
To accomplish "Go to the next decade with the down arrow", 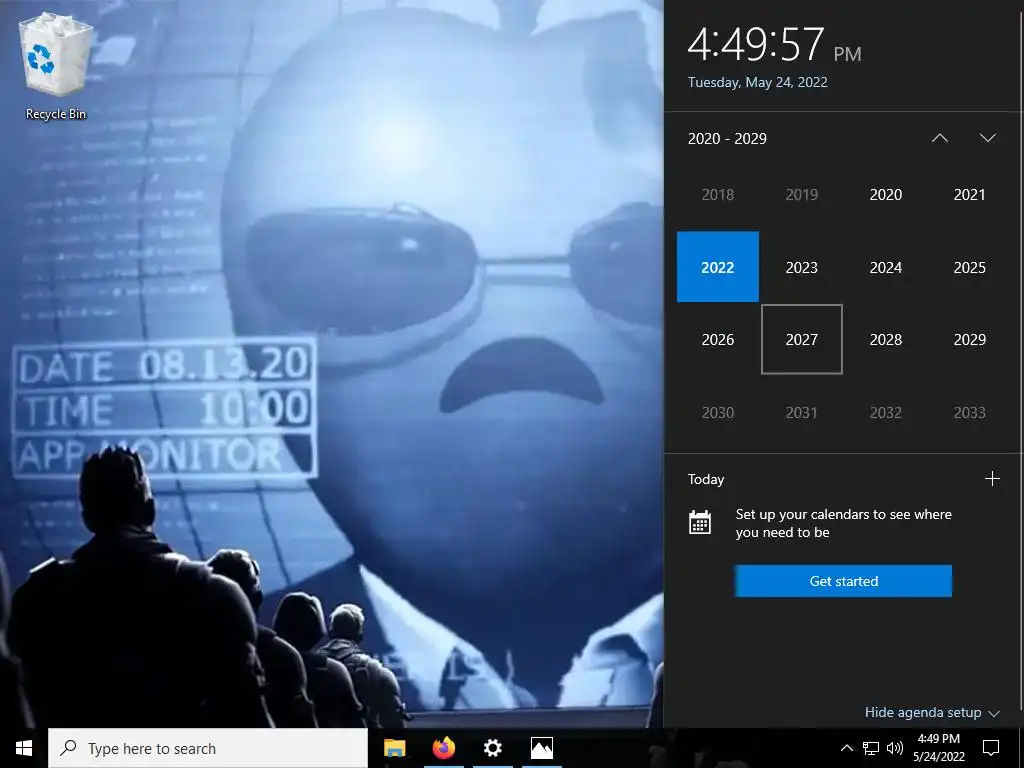I will pyautogui.click(x=987, y=138).
